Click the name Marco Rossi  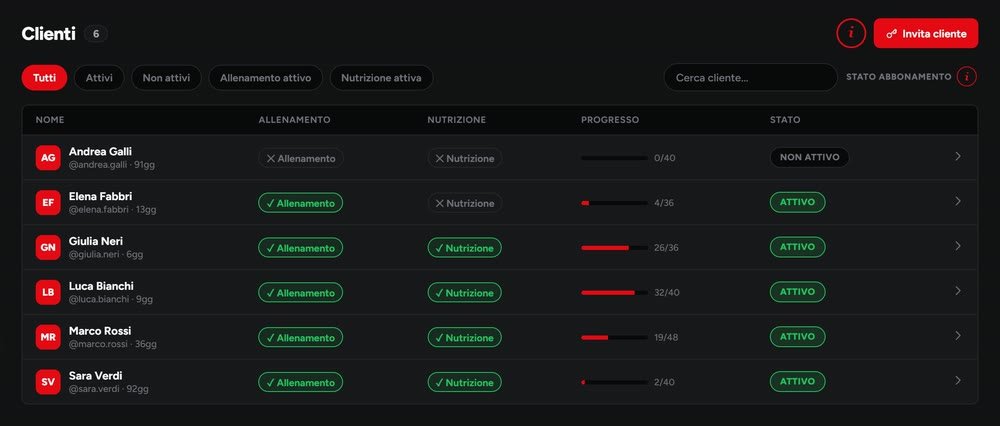[x=100, y=331]
